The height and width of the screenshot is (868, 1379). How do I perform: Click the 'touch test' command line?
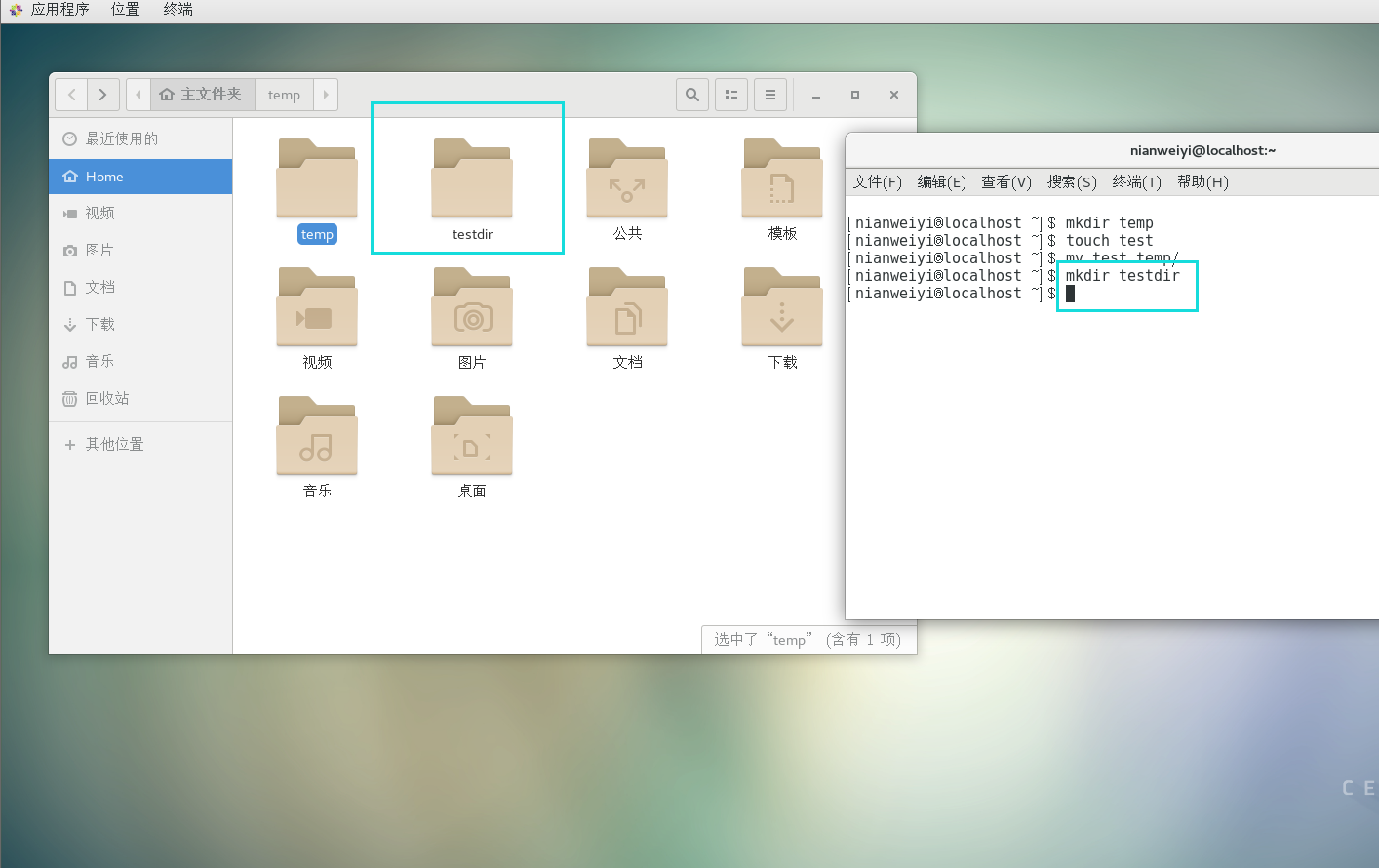(1109, 241)
